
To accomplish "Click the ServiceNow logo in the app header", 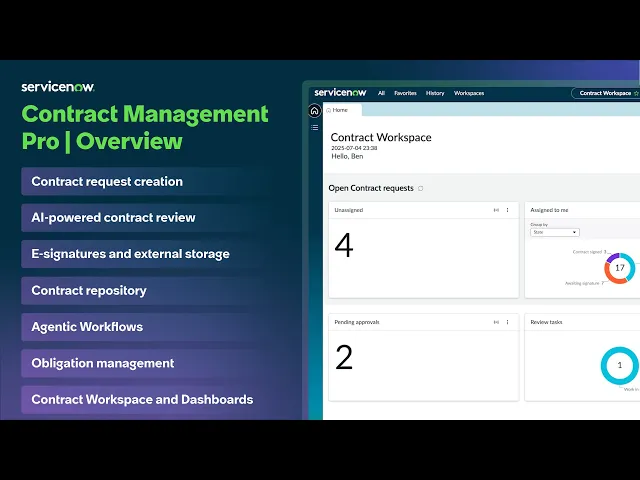I will [340, 93].
